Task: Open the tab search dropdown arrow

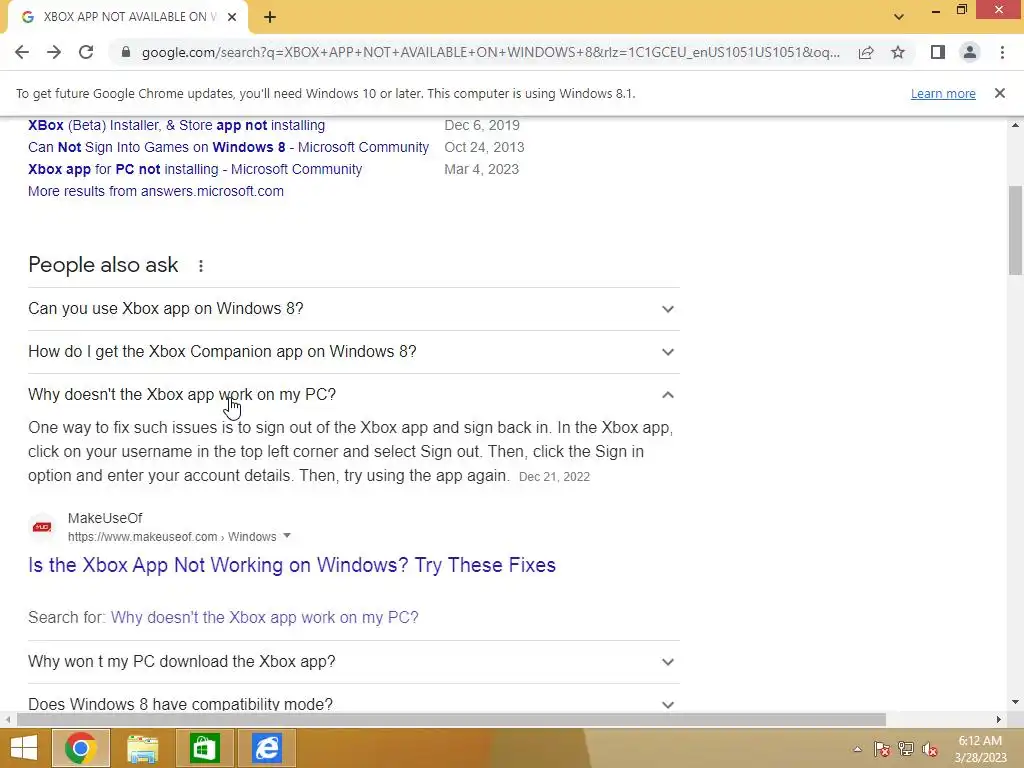Action: click(x=899, y=17)
